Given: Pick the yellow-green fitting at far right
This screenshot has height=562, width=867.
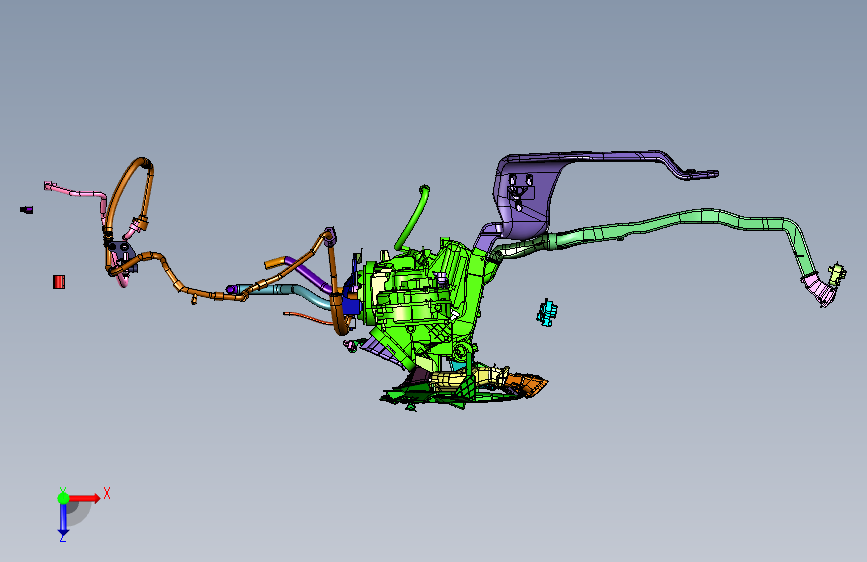Looking at the screenshot, I should pyautogui.click(x=837, y=274).
